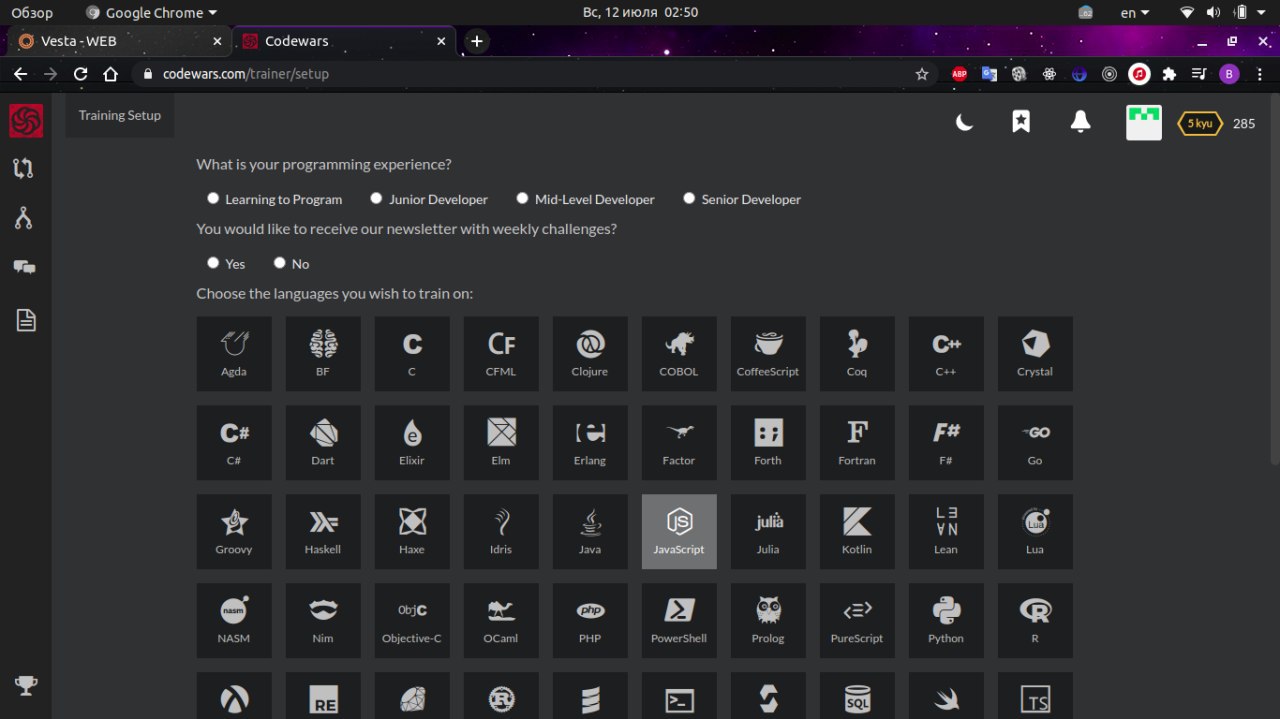Choose the BF language tile
The height and width of the screenshot is (719, 1280).
tap(323, 354)
